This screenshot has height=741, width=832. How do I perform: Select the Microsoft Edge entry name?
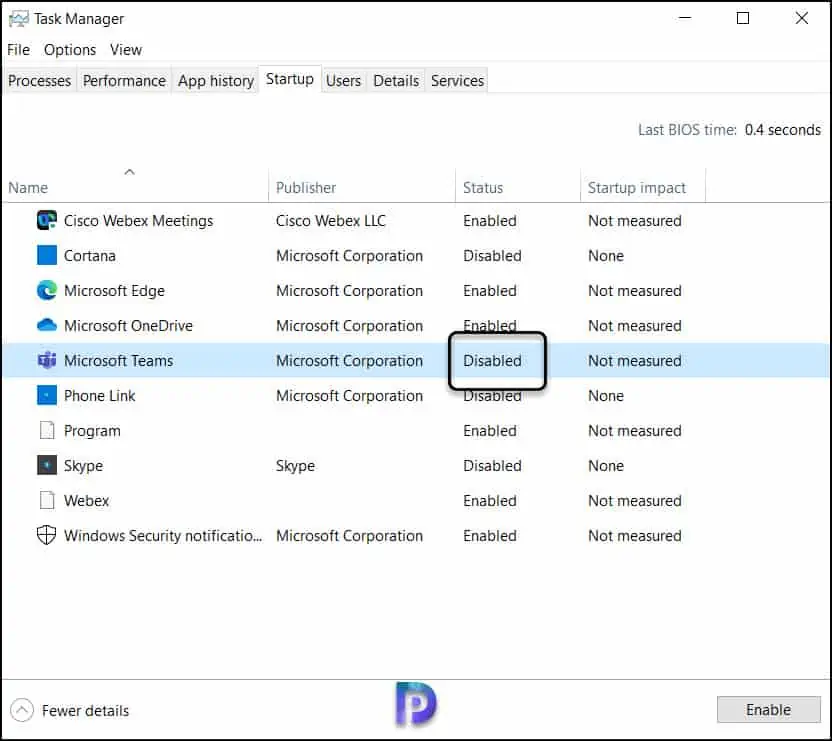114,290
